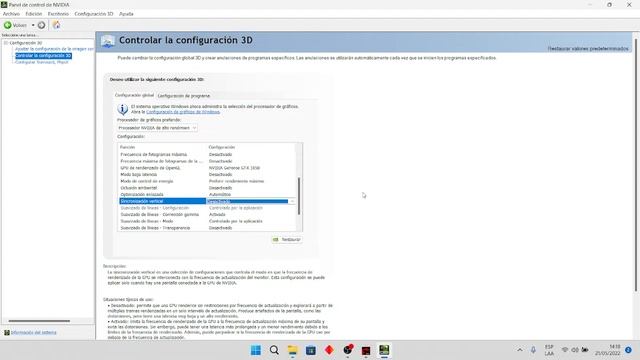Select Suavizado de líneas - Modo row

tap(207, 221)
